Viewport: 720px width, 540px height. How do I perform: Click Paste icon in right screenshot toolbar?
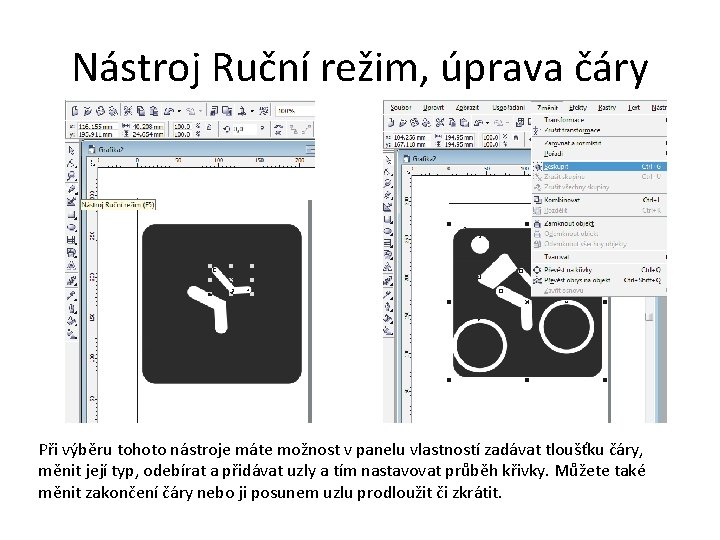point(464,123)
